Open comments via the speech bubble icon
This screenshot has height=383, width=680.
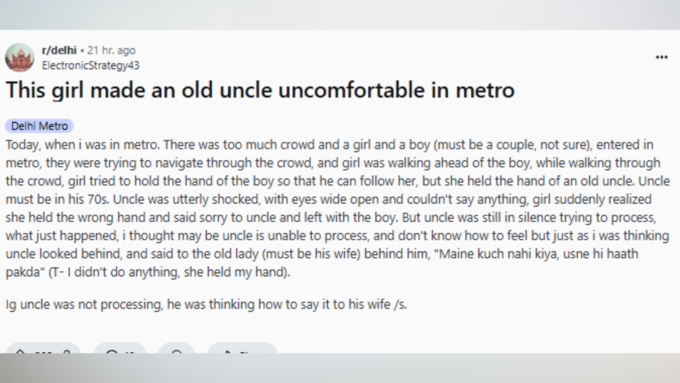(112, 351)
